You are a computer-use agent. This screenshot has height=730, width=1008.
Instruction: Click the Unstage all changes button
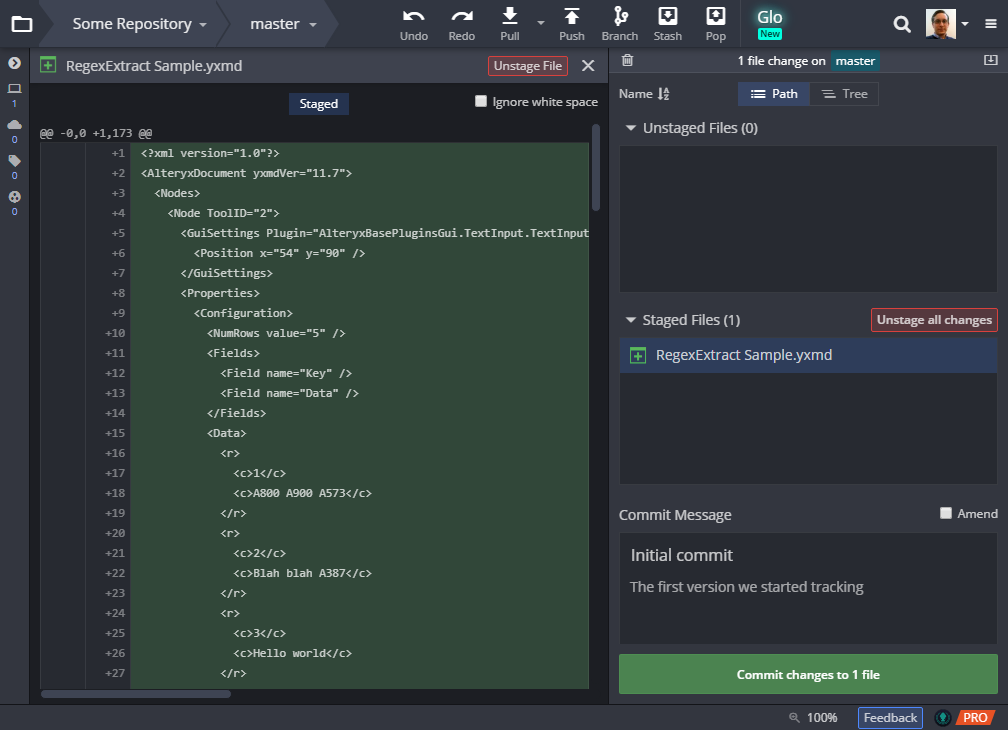(x=933, y=320)
